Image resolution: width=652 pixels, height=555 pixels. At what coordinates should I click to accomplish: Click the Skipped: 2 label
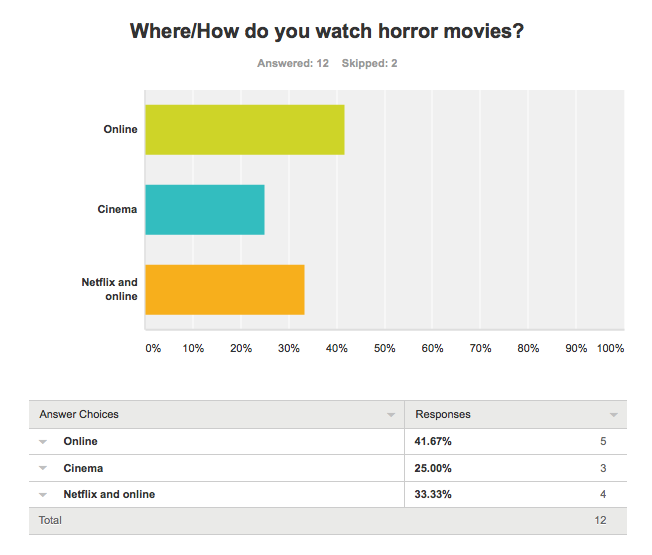click(x=369, y=63)
